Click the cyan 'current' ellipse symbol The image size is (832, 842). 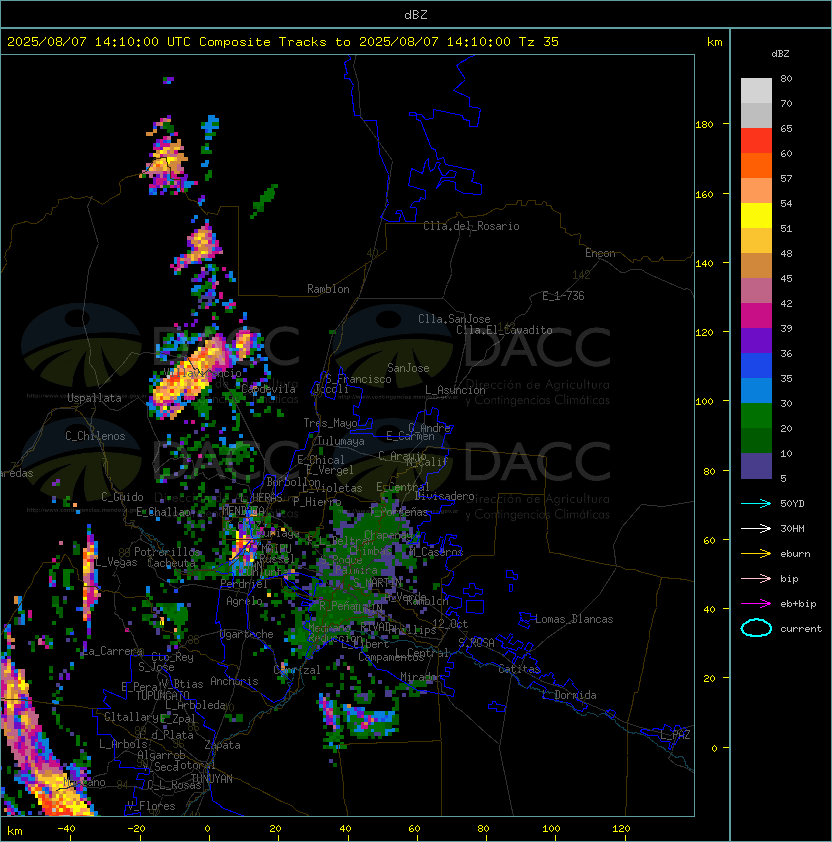coord(756,628)
